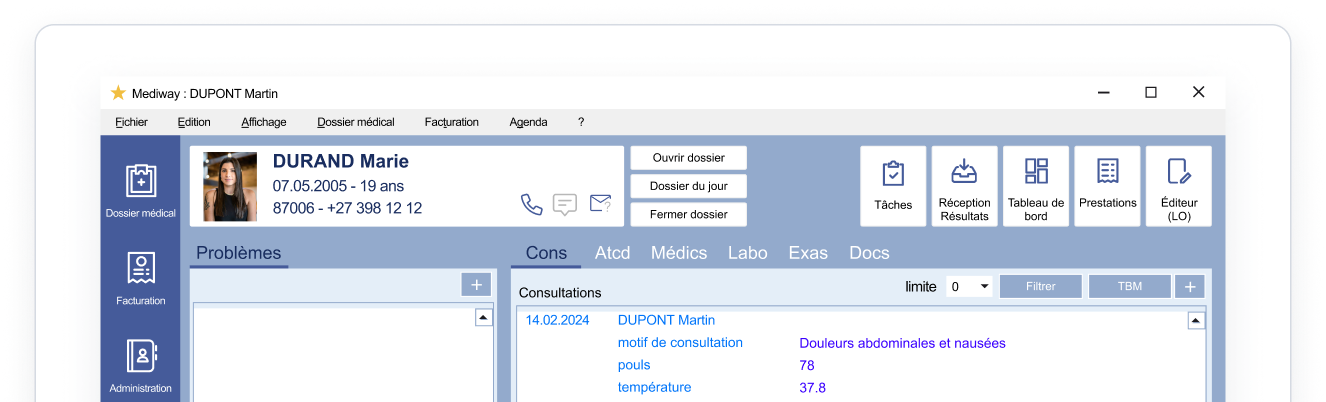Open the Tâches toolbar button
This screenshot has height=402, width=1326.
(x=893, y=186)
